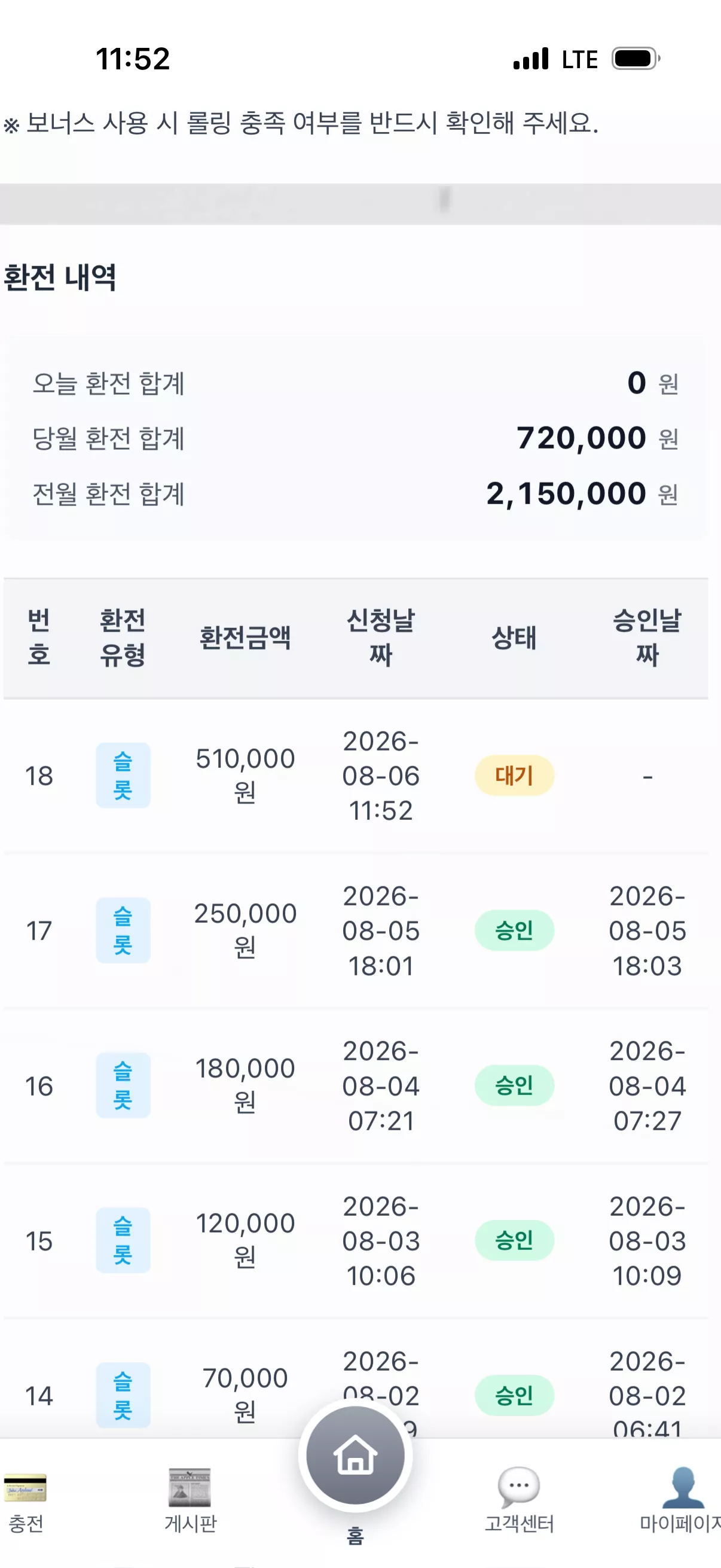This screenshot has height=1568, width=721.
Task: Open 고객센터 chat bubble icon
Action: (x=519, y=1487)
